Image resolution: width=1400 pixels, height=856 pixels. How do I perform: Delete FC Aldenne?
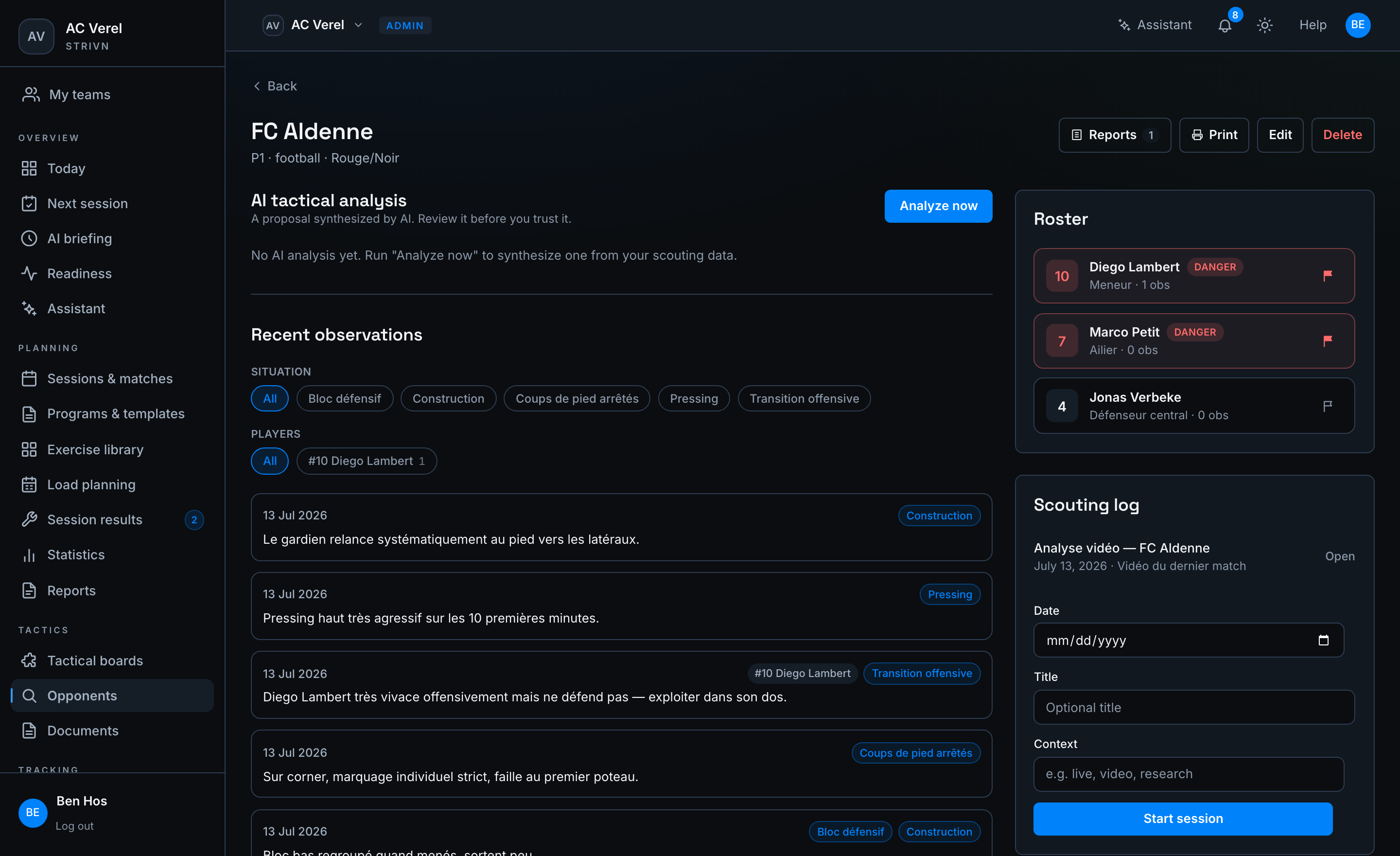pyautogui.click(x=1342, y=135)
